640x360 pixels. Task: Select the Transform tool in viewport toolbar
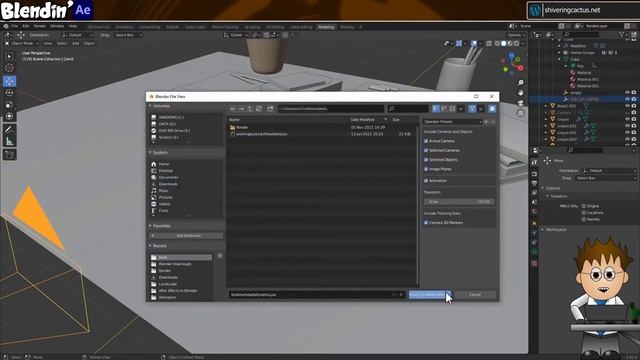point(9,116)
